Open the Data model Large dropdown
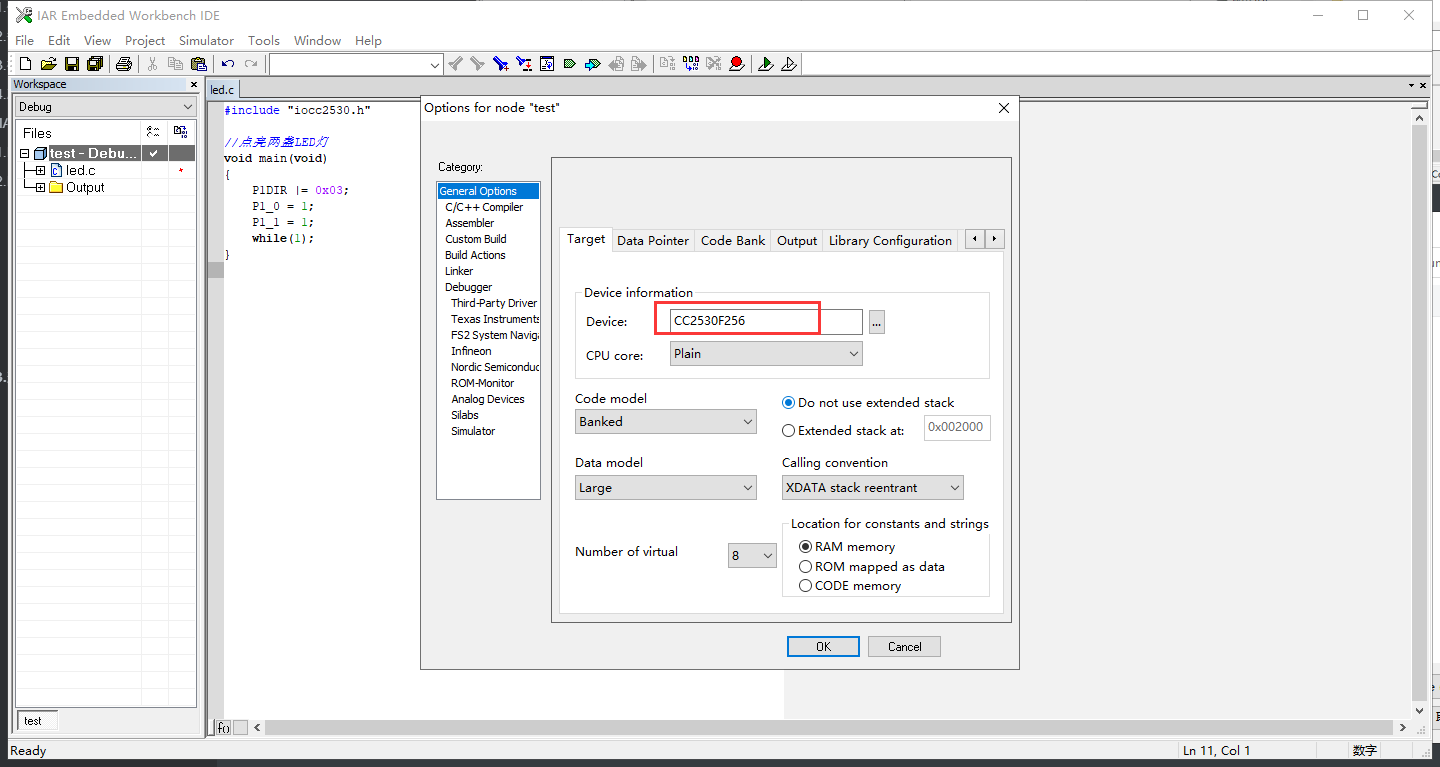Screen dimensions: 1440x767 tap(665, 488)
